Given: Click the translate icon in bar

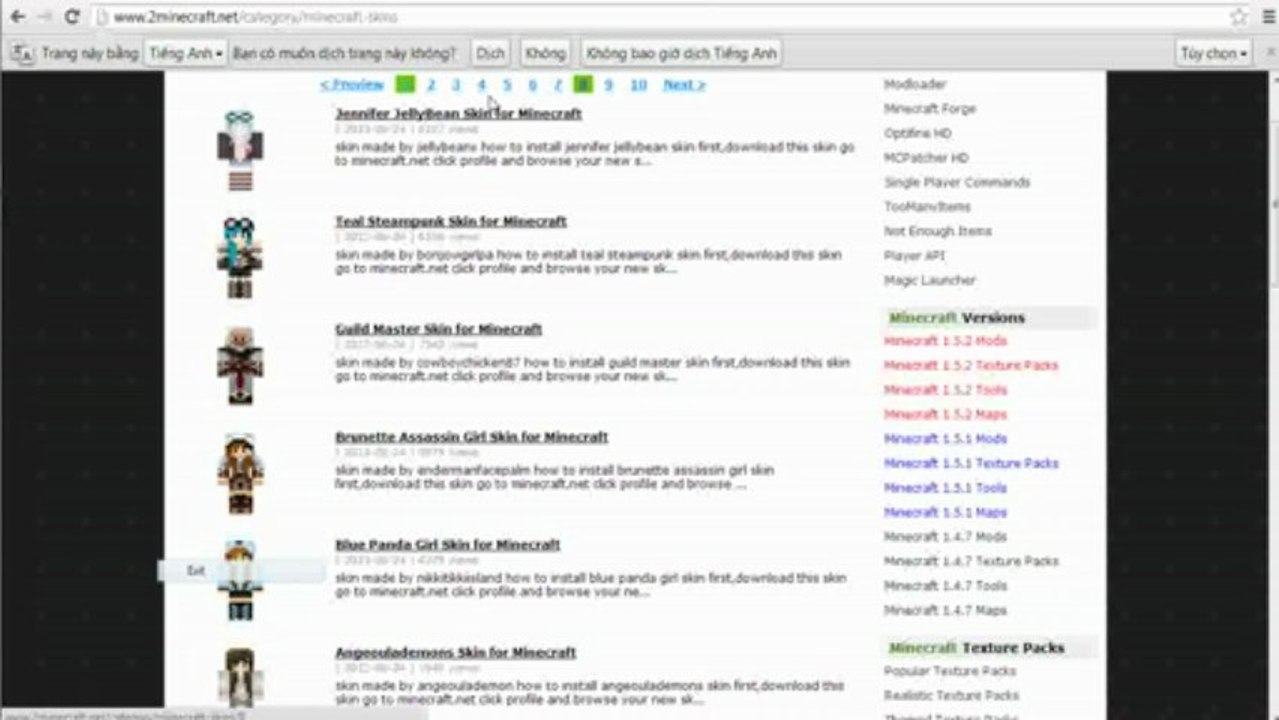Looking at the screenshot, I should [x=22, y=53].
